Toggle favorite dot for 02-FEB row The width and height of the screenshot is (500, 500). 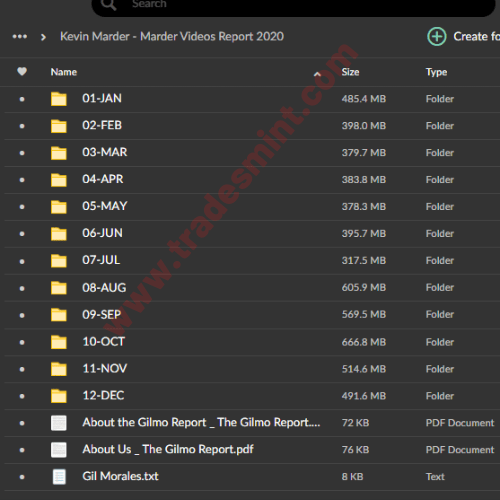pos(22,126)
